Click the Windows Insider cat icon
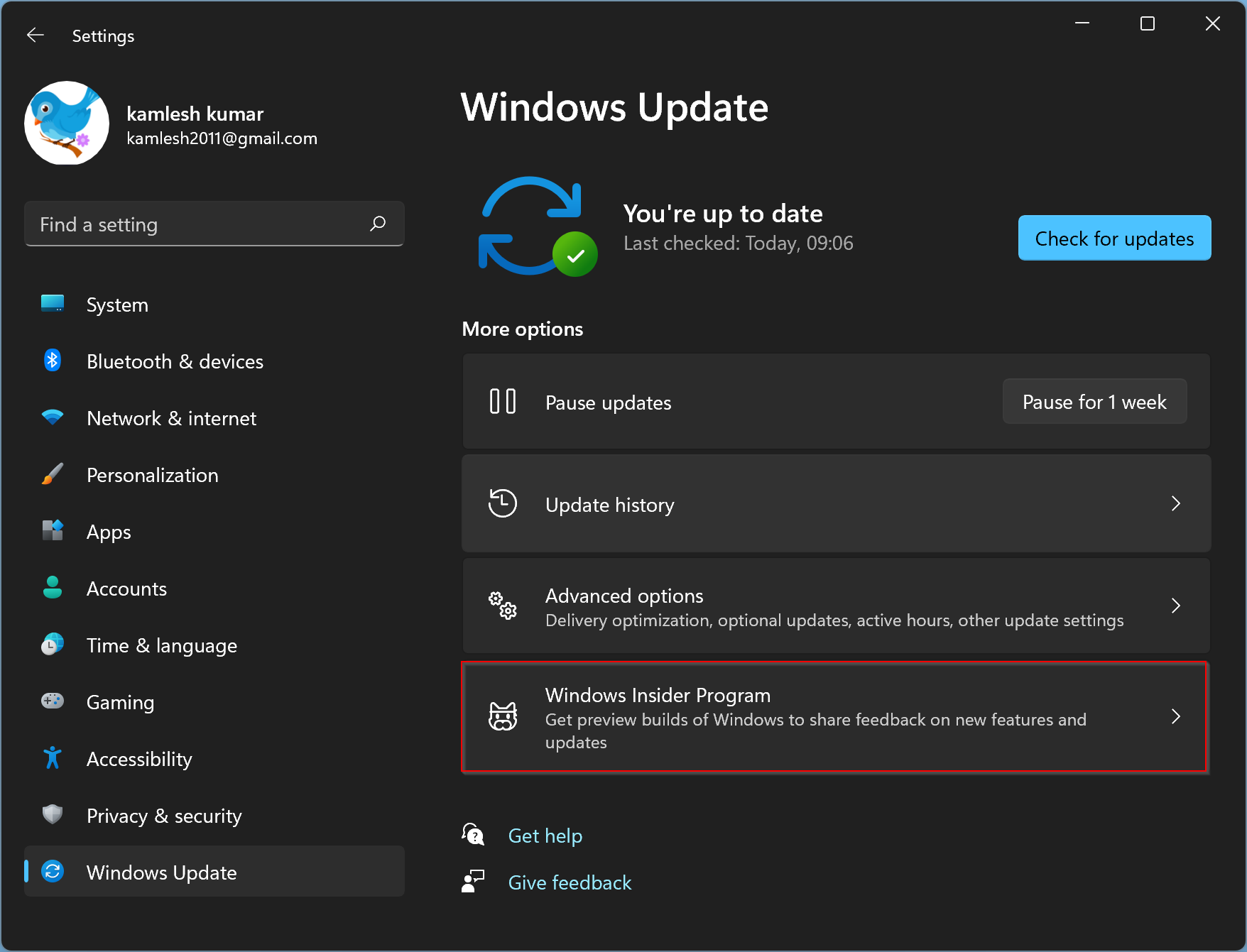Image resolution: width=1247 pixels, height=952 pixels. (503, 716)
